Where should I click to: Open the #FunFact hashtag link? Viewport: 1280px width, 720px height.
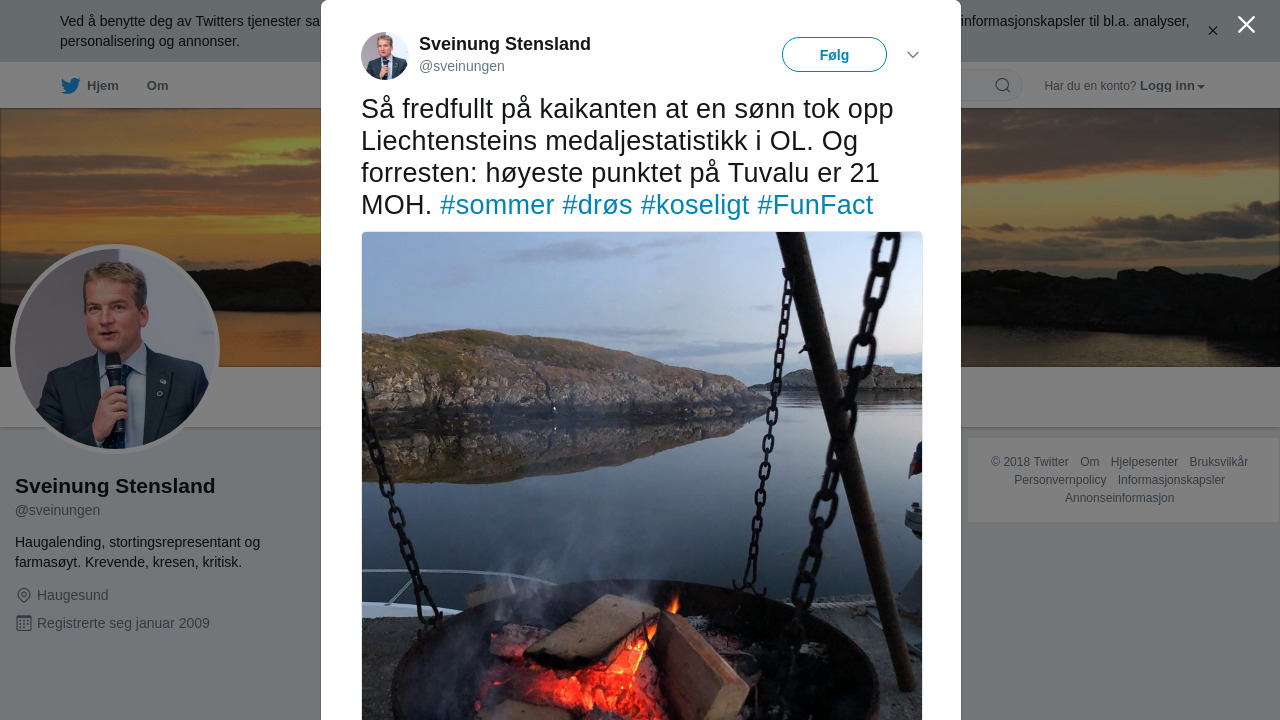tap(815, 205)
